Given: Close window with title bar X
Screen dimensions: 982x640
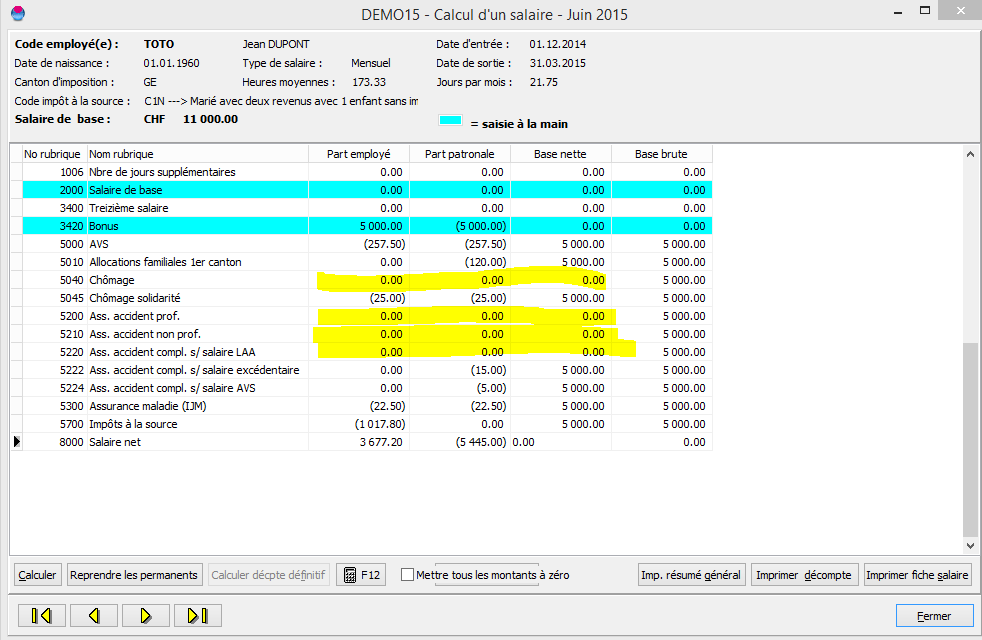Looking at the screenshot, I should click(961, 11).
